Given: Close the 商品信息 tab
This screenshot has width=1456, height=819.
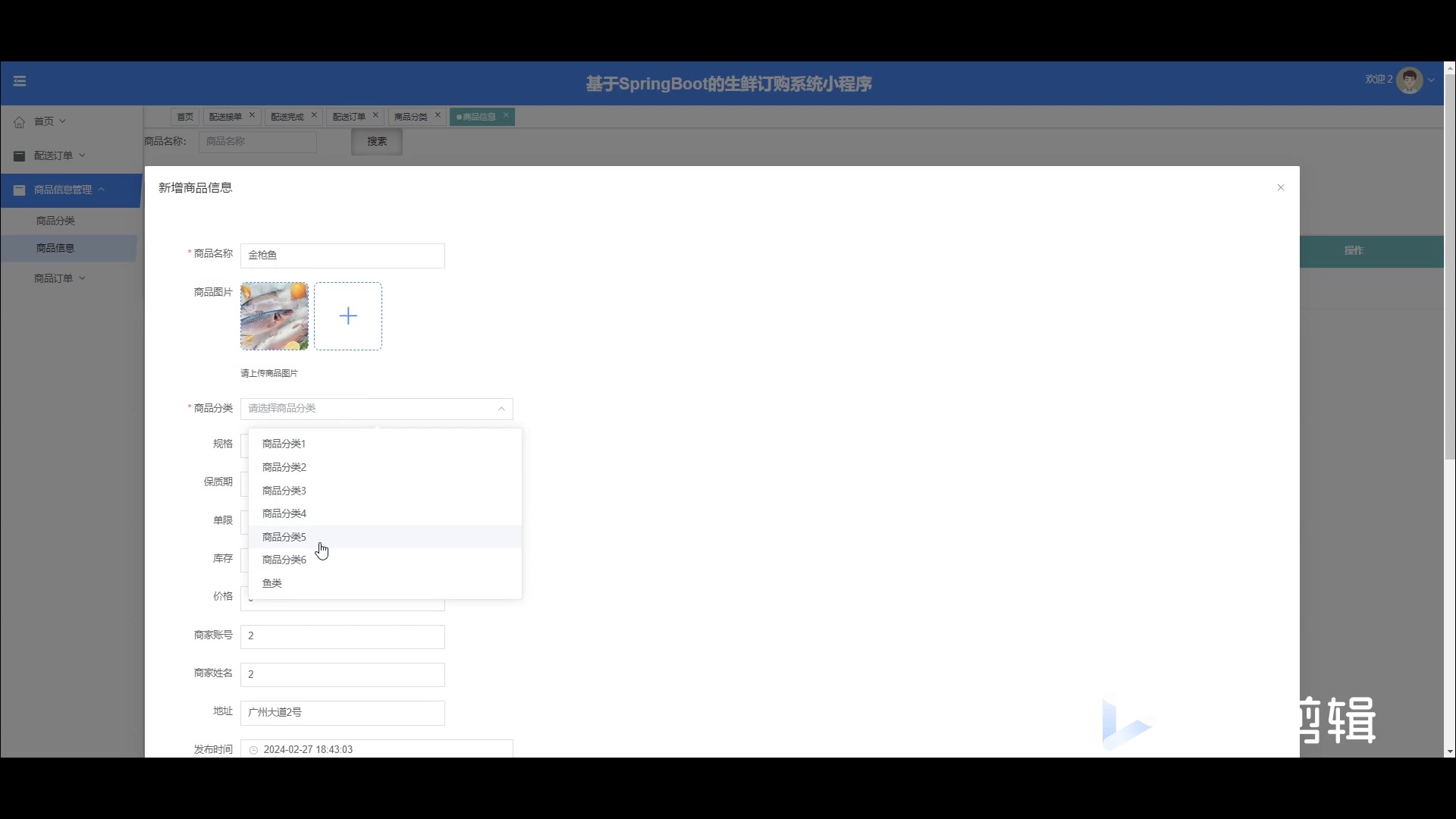Looking at the screenshot, I should pyautogui.click(x=506, y=115).
